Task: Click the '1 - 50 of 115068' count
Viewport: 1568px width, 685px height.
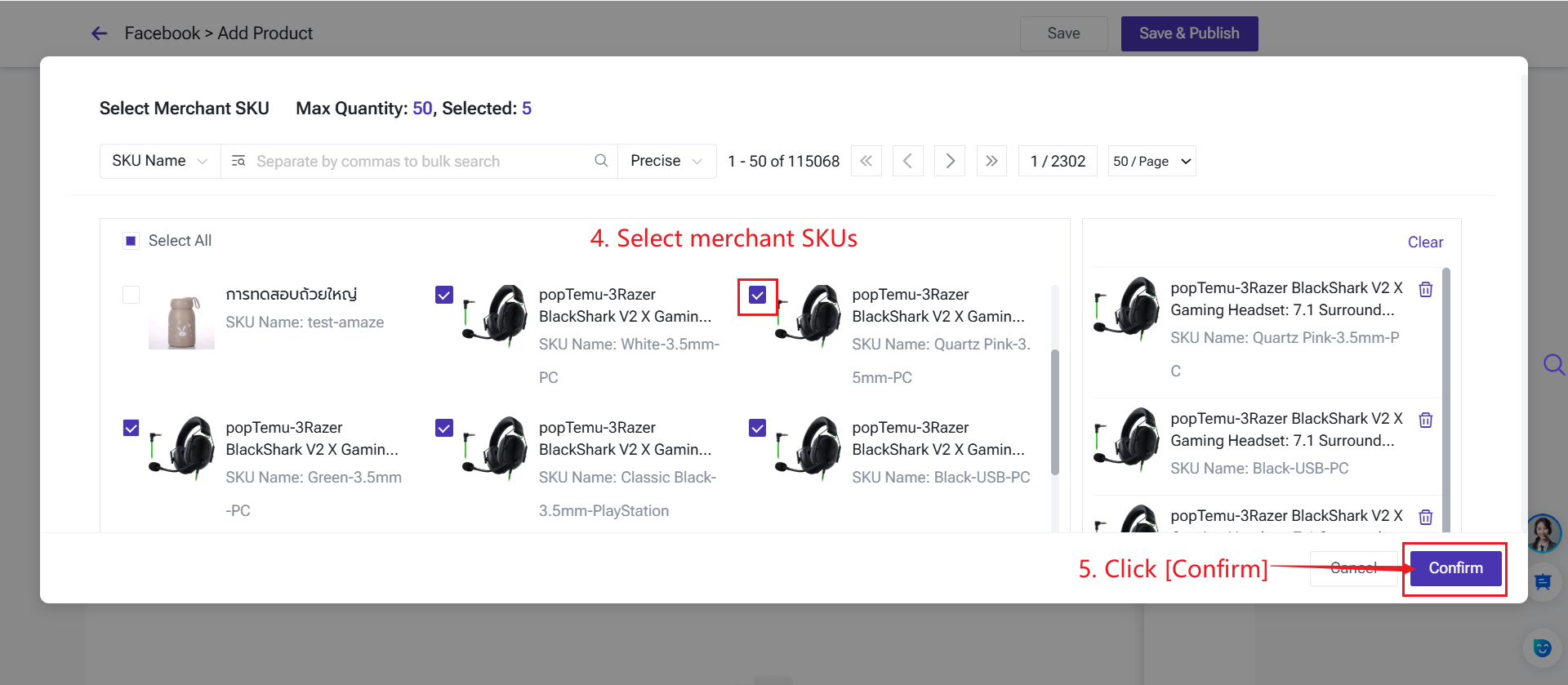Action: (783, 161)
